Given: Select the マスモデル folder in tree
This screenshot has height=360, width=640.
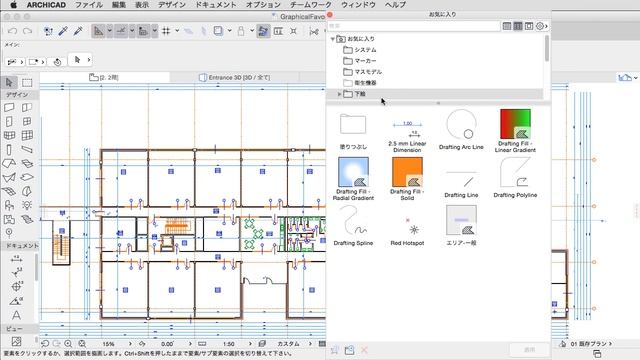Looking at the screenshot, I should pyautogui.click(x=362, y=72).
